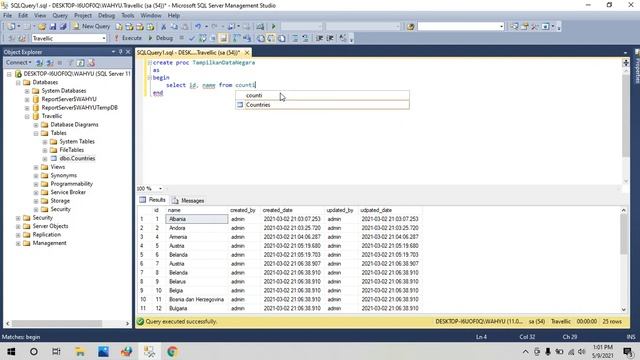Open the Tools menu
The image size is (640, 360).
(128, 16)
